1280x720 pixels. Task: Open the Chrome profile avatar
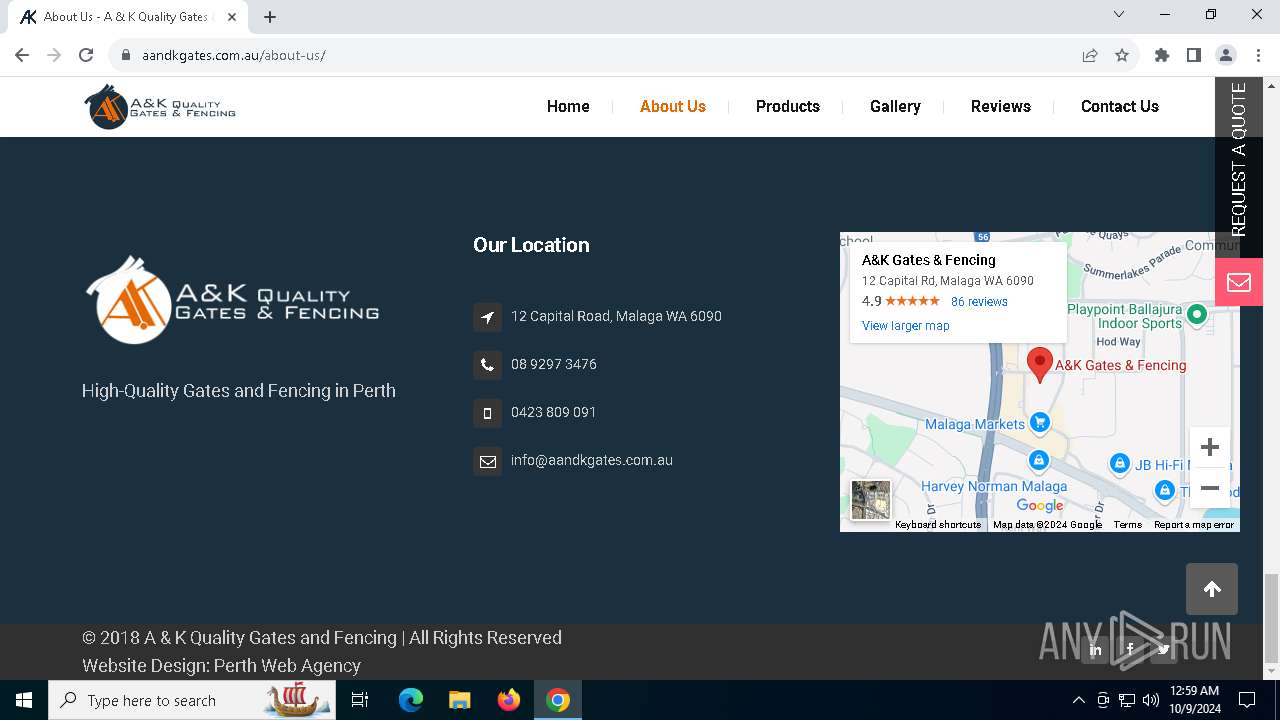pos(1225,55)
